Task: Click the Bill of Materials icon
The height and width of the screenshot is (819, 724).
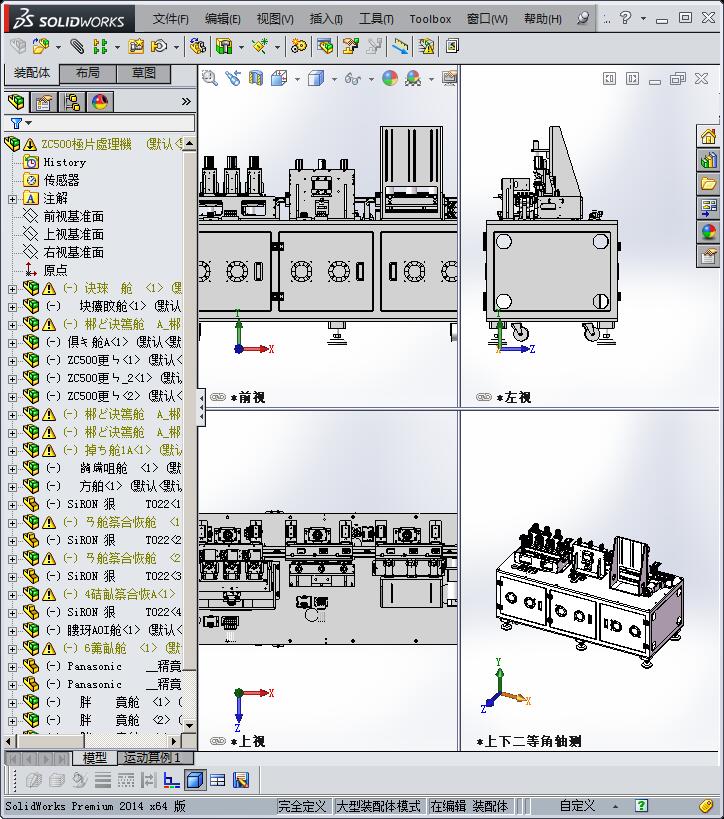Action: coord(325,46)
